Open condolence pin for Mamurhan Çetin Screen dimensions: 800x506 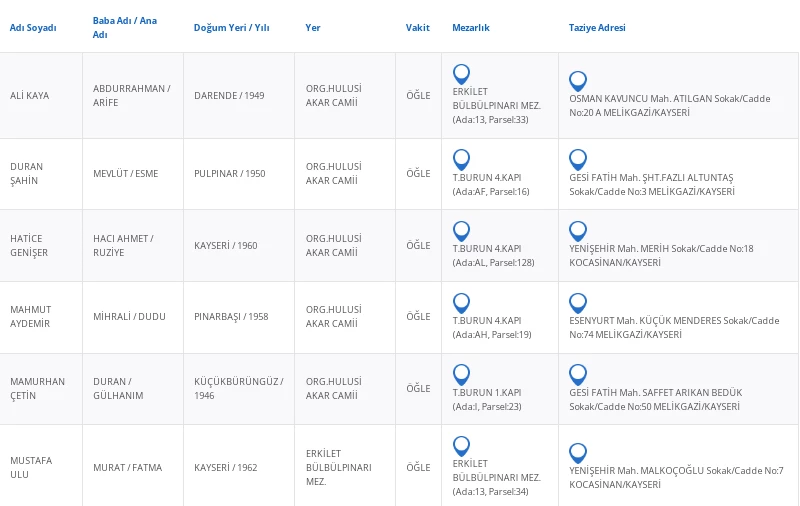point(577,374)
